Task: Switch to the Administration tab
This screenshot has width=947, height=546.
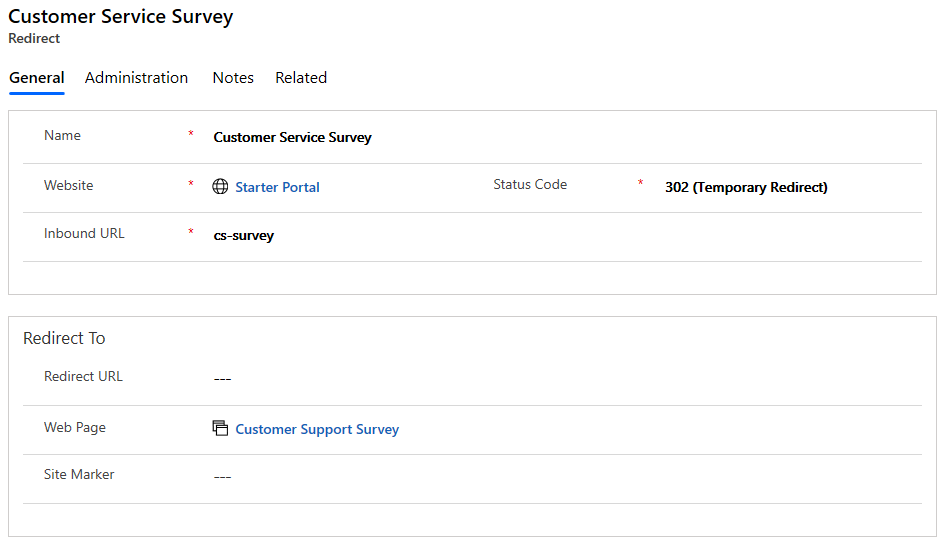Action: (x=136, y=78)
